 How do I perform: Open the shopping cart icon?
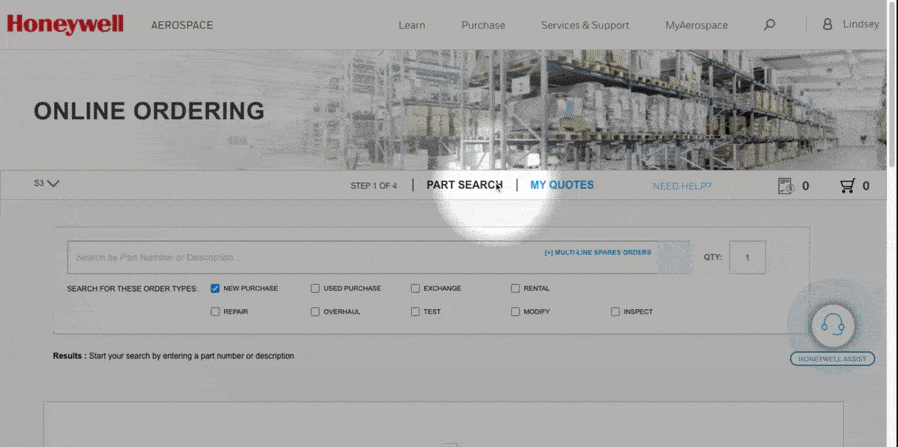847,185
